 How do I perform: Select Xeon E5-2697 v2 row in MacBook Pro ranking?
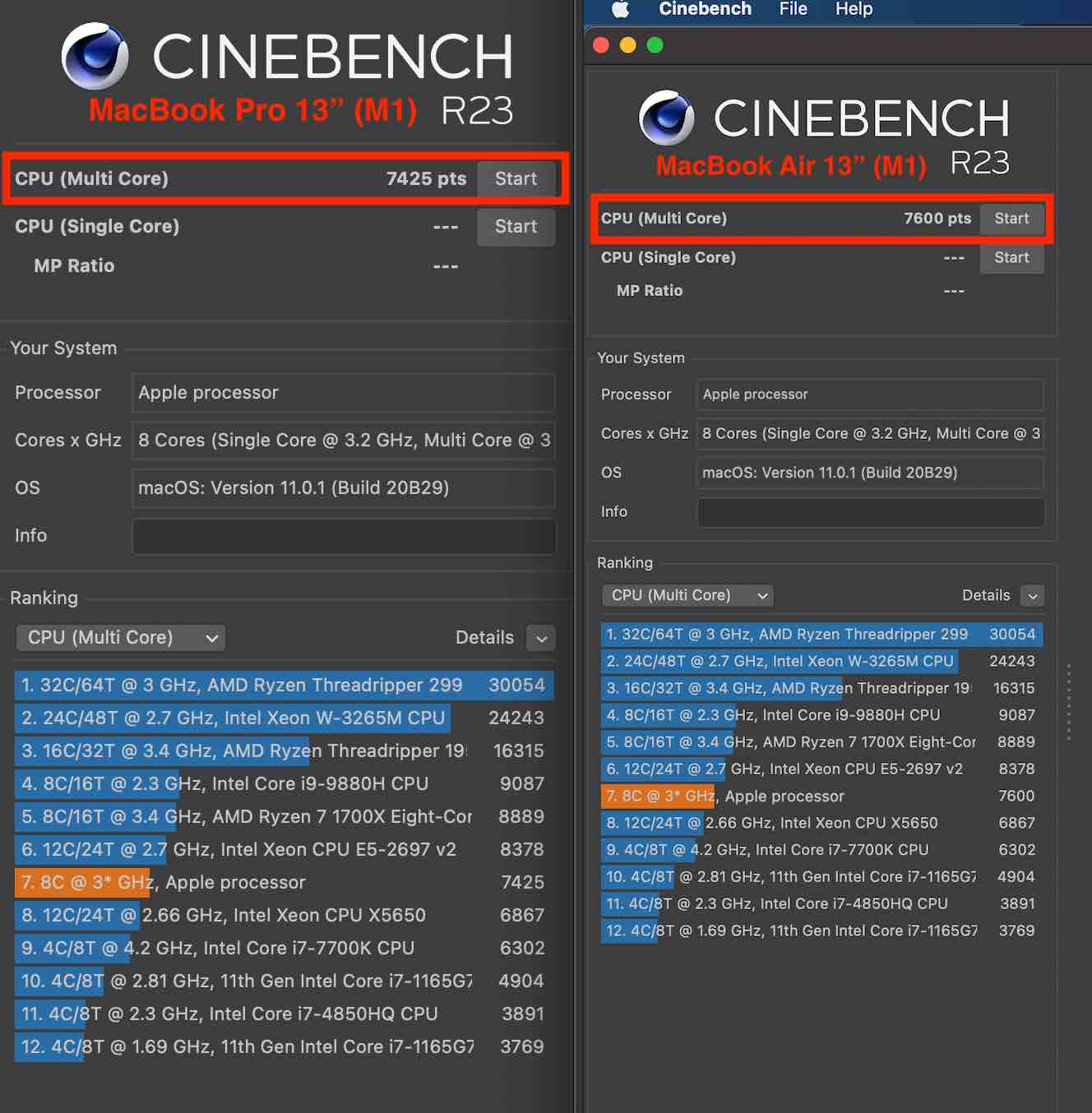click(285, 850)
